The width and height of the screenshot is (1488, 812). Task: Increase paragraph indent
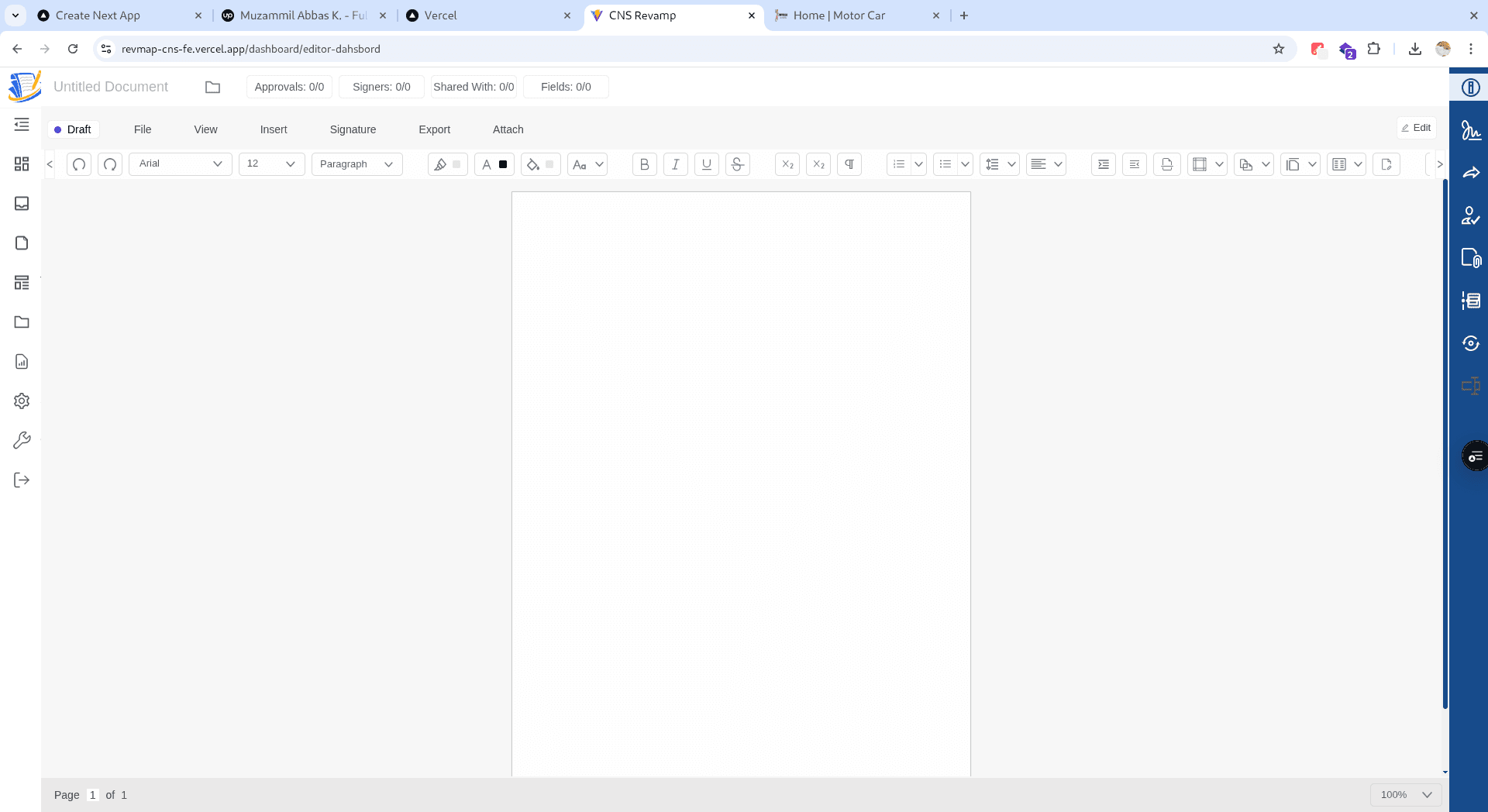tap(1104, 164)
